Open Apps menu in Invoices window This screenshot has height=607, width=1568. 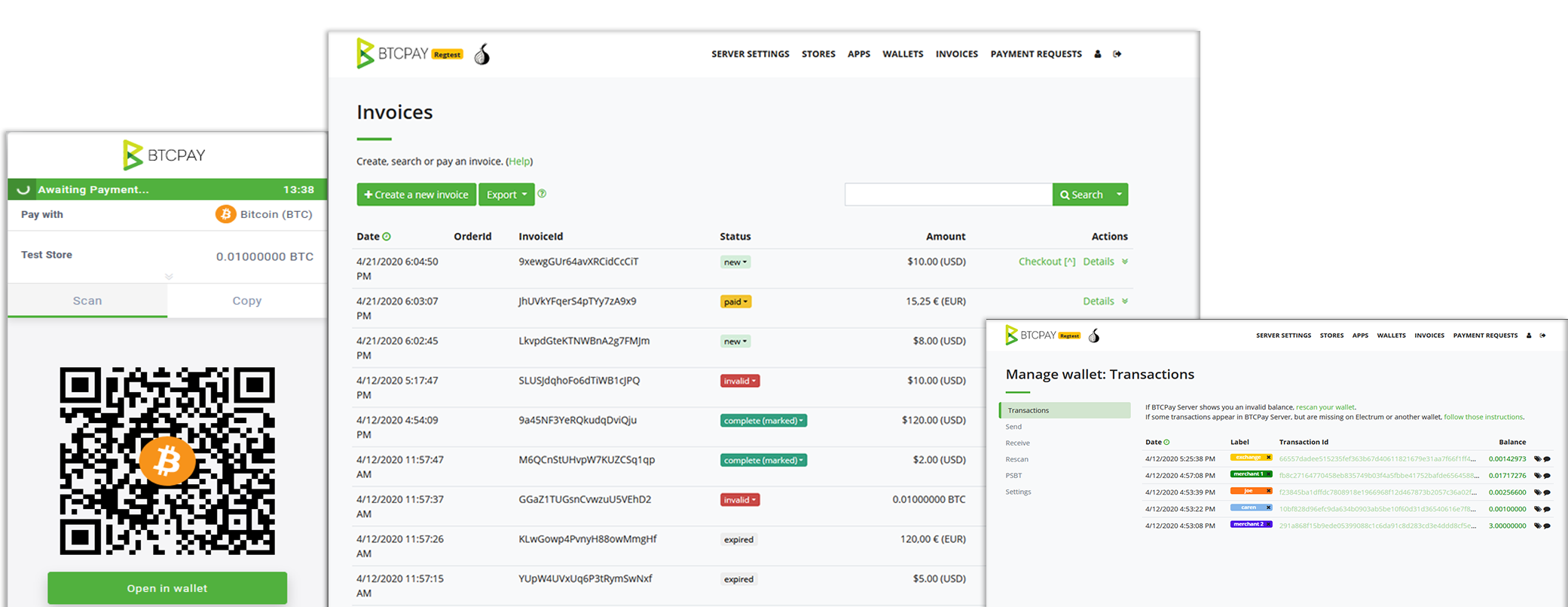[859, 54]
